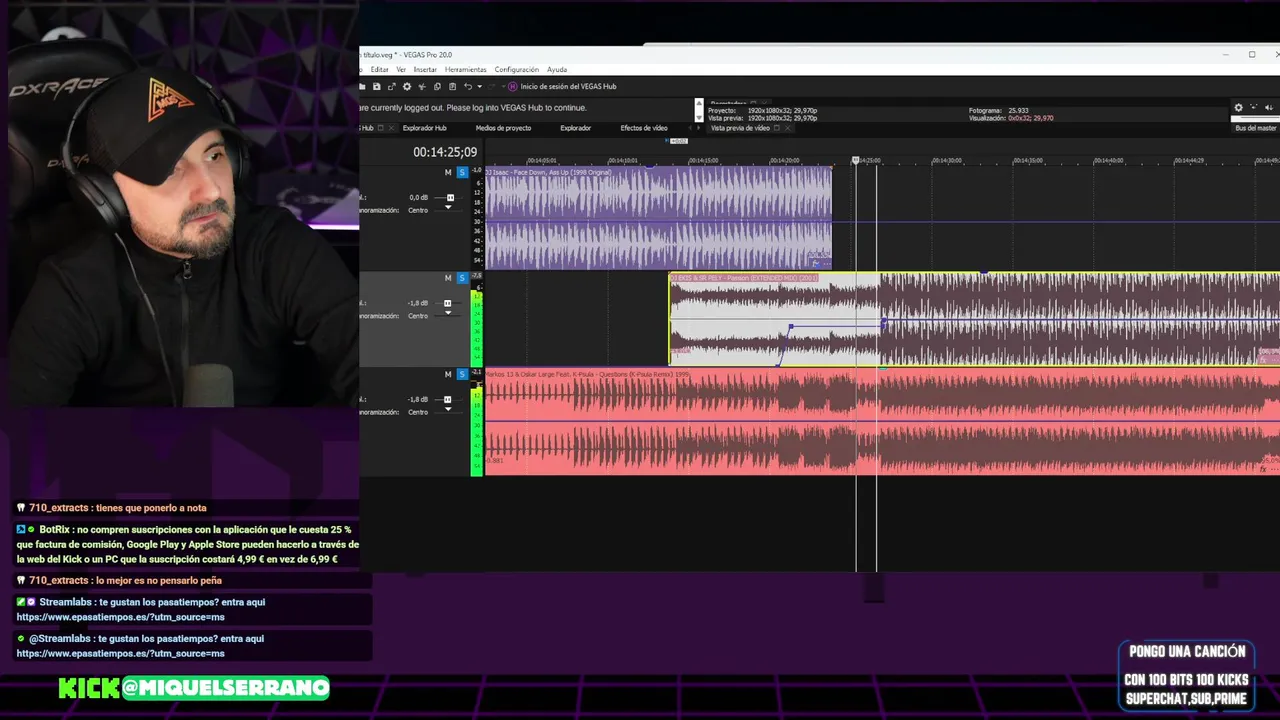
Task: Mute the second audio track
Action: [448, 278]
